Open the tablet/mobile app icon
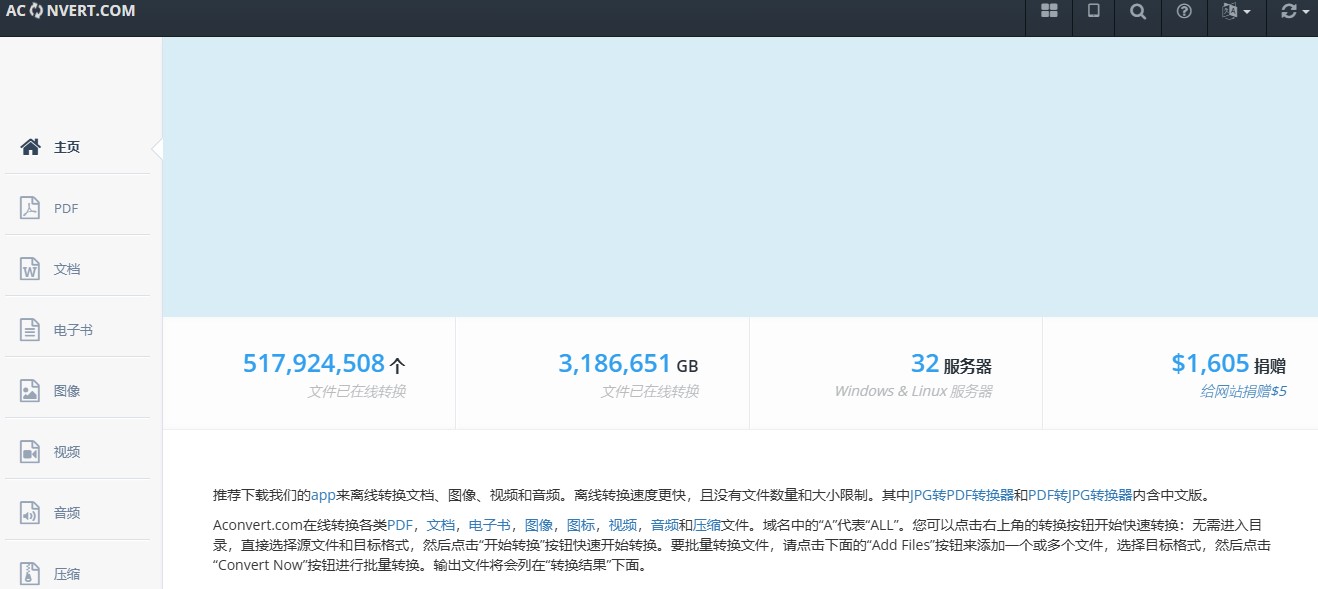Viewport: 1318px width, 589px height. click(x=1094, y=11)
